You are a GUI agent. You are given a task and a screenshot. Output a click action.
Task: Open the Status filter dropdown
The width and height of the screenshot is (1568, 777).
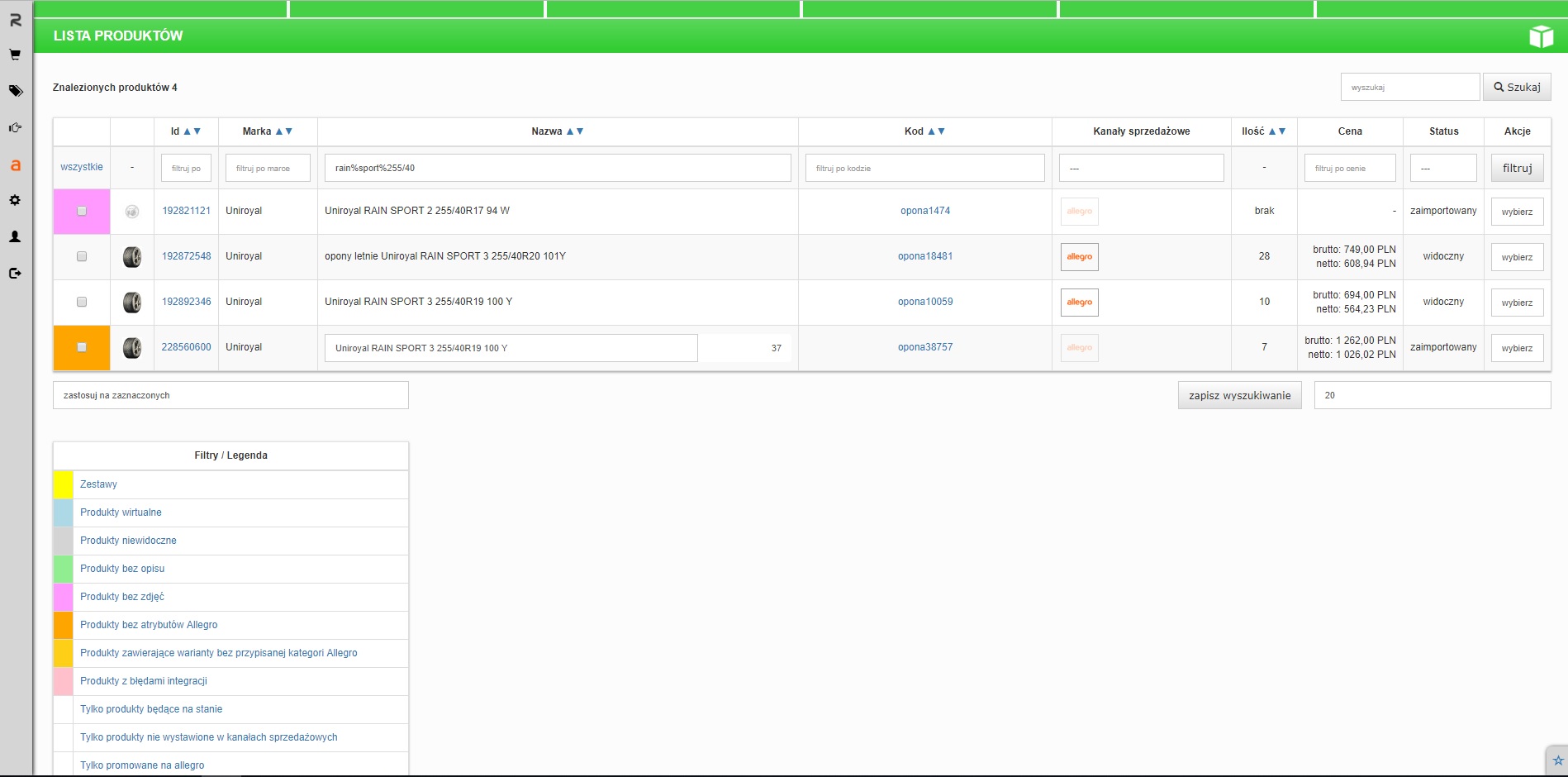coord(1442,168)
